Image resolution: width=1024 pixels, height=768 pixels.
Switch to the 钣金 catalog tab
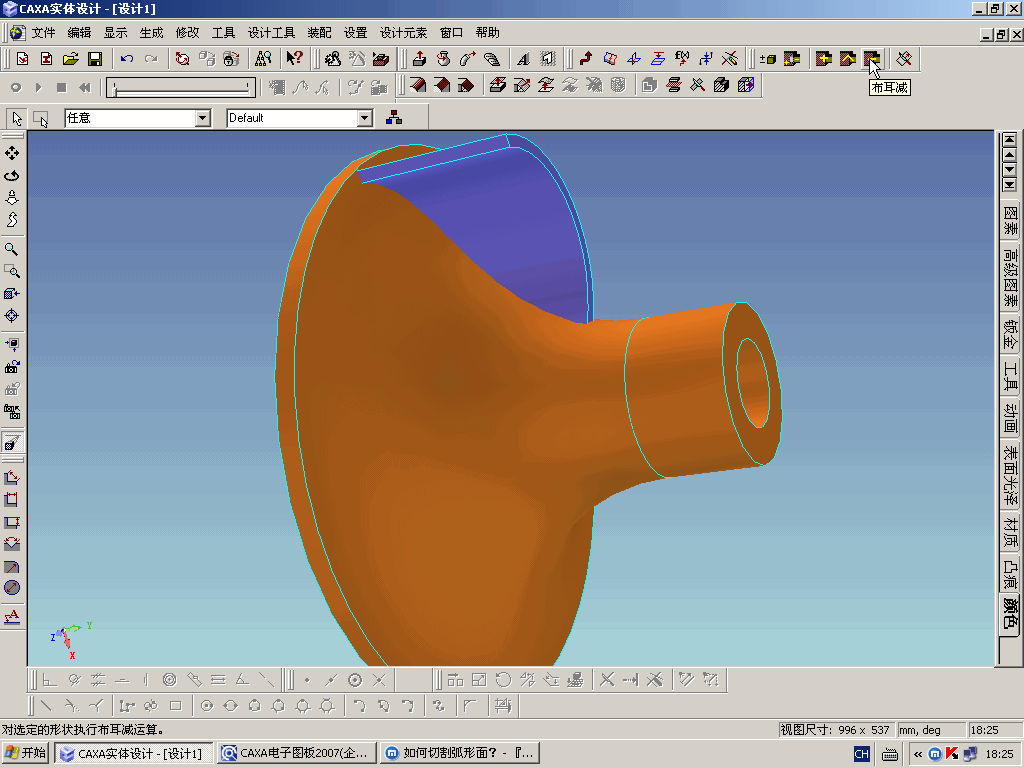coord(1010,334)
